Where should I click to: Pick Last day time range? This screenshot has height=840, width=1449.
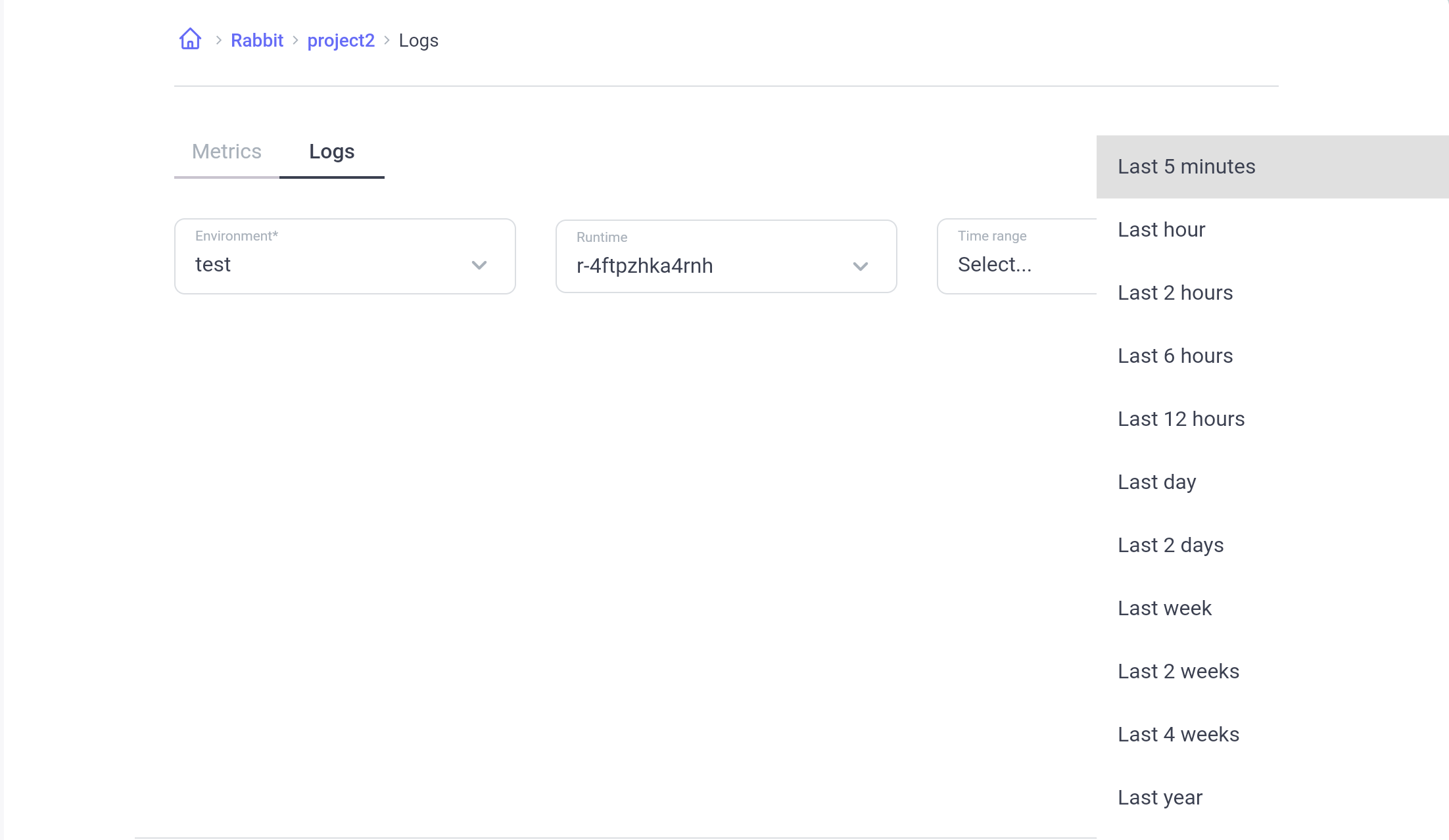(1156, 482)
